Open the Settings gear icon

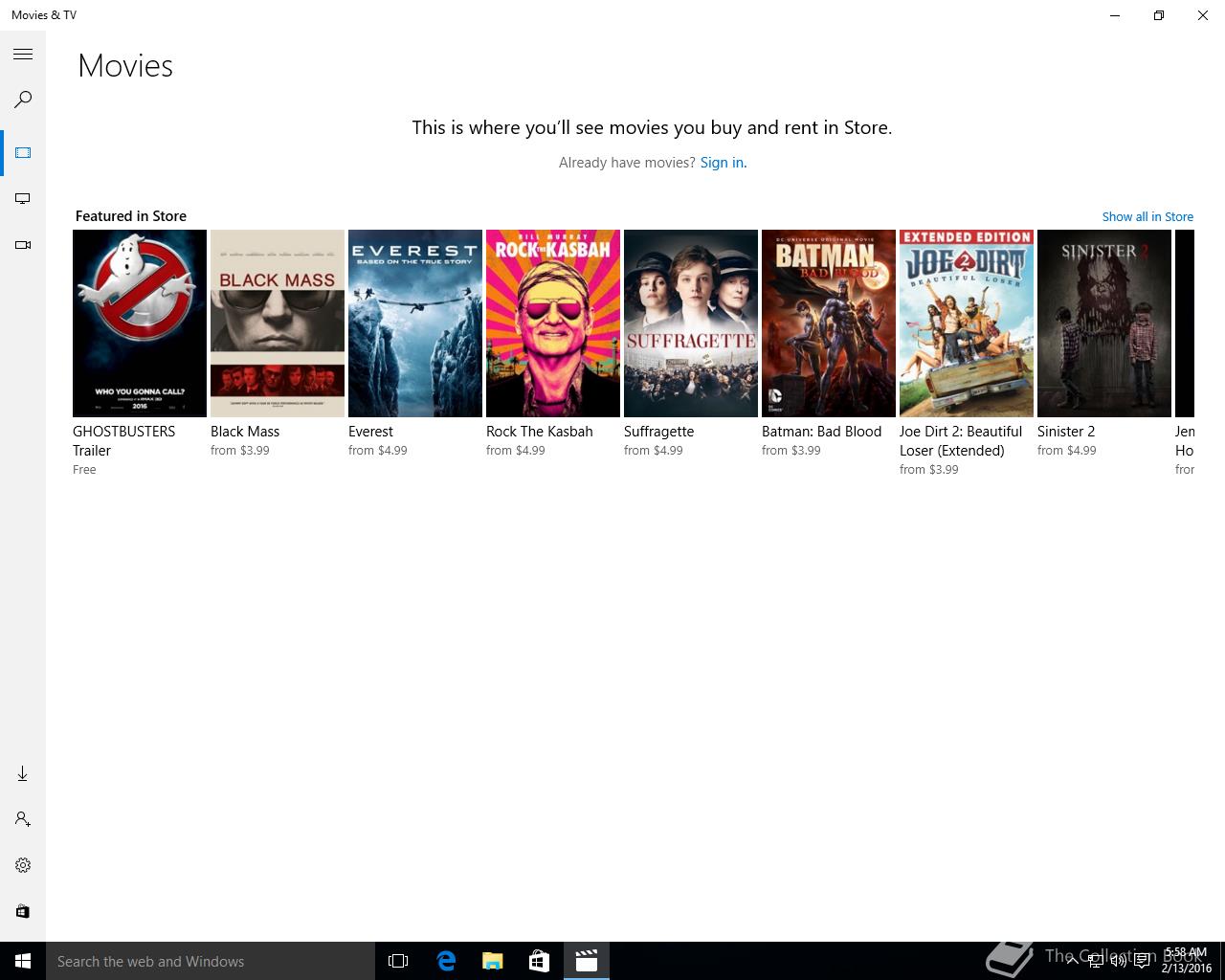tap(23, 865)
